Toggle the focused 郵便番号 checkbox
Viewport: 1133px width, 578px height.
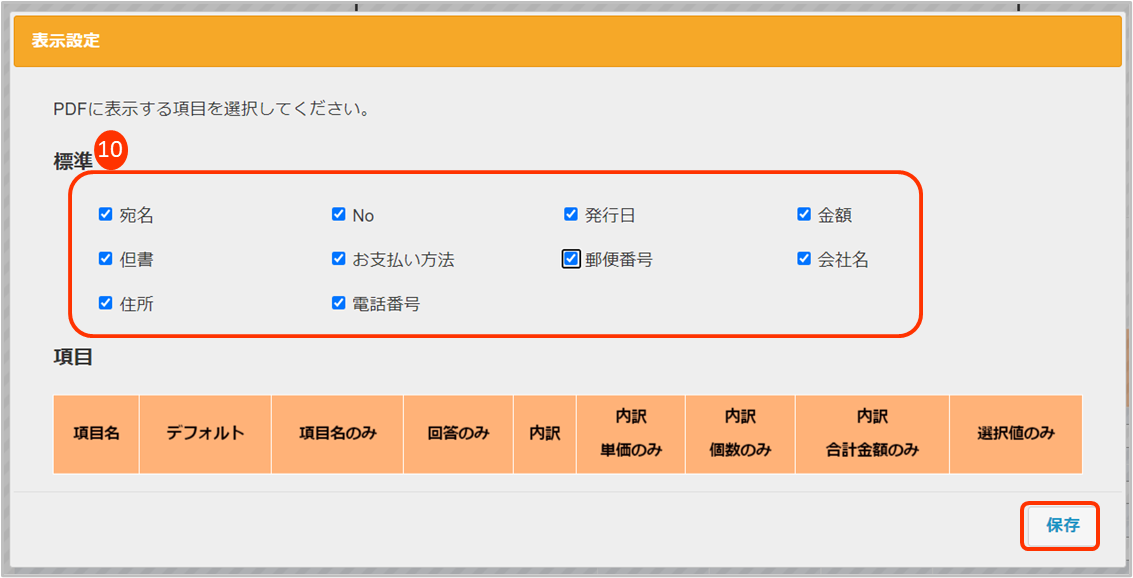[571, 259]
